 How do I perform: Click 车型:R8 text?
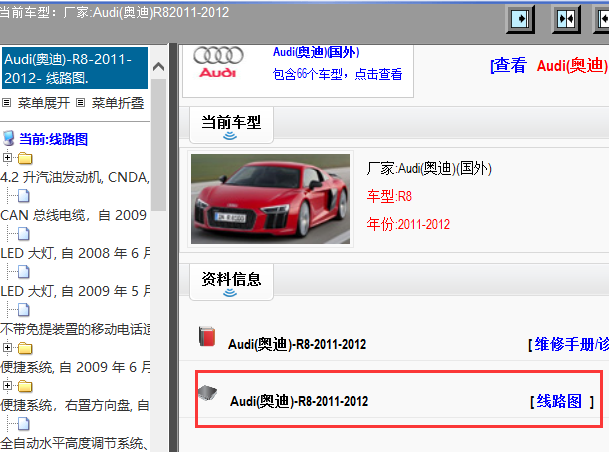coord(389,196)
